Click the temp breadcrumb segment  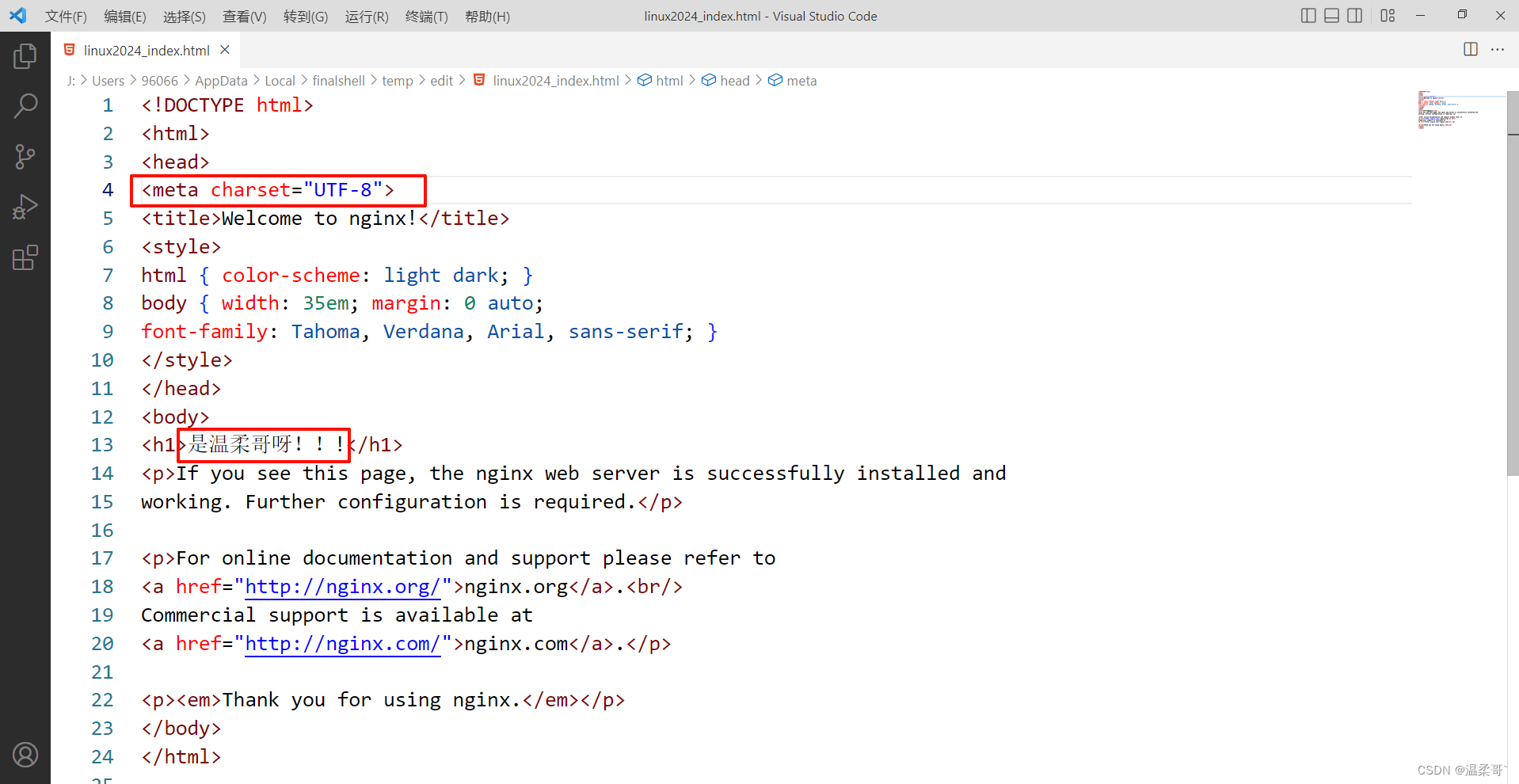point(398,81)
